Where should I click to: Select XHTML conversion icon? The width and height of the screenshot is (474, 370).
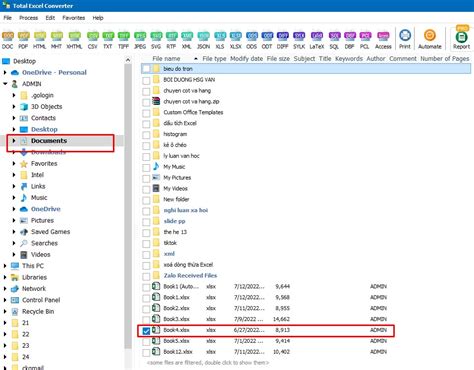[74, 40]
